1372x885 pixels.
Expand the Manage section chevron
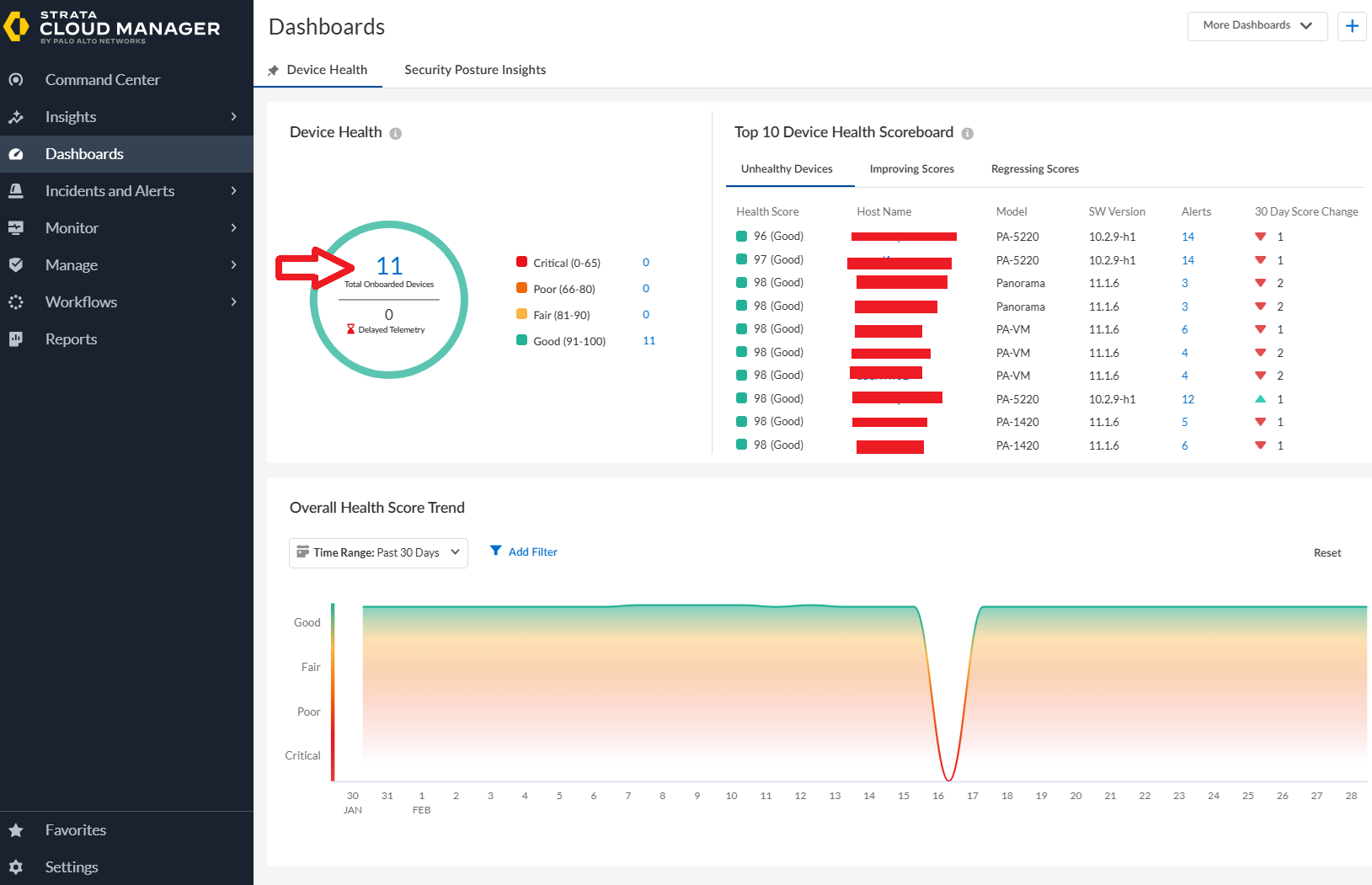click(x=233, y=264)
